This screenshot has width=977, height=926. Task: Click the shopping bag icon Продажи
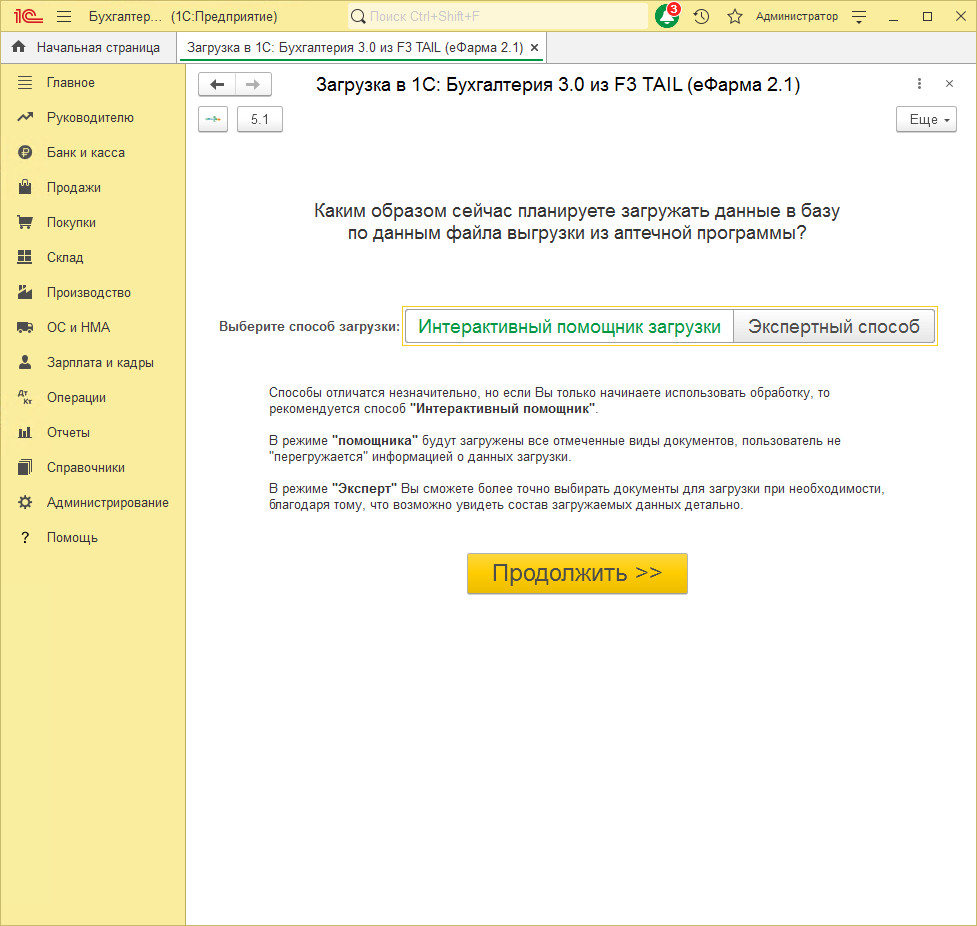(25, 186)
